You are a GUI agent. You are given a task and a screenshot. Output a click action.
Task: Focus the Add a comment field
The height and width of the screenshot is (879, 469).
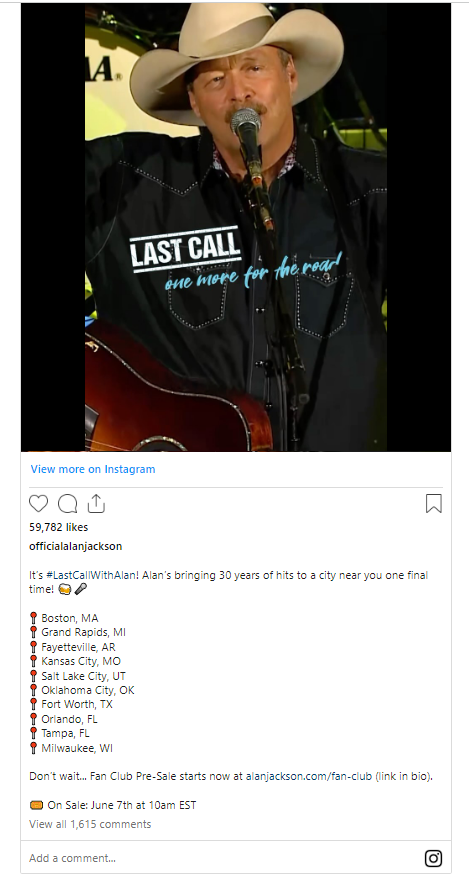point(224,858)
